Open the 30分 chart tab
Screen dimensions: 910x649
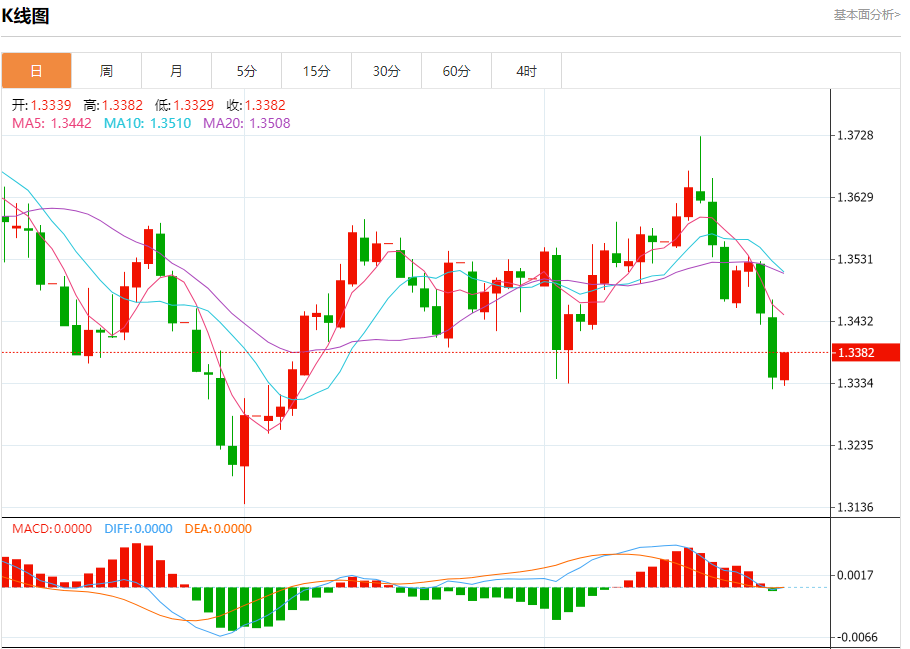pyautogui.click(x=387, y=71)
